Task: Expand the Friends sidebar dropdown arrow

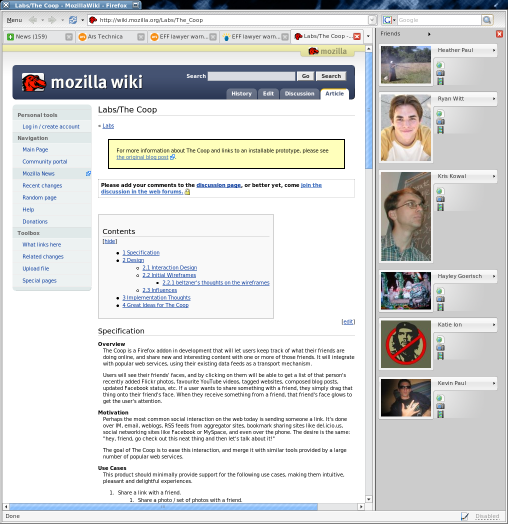Action: pos(429,34)
